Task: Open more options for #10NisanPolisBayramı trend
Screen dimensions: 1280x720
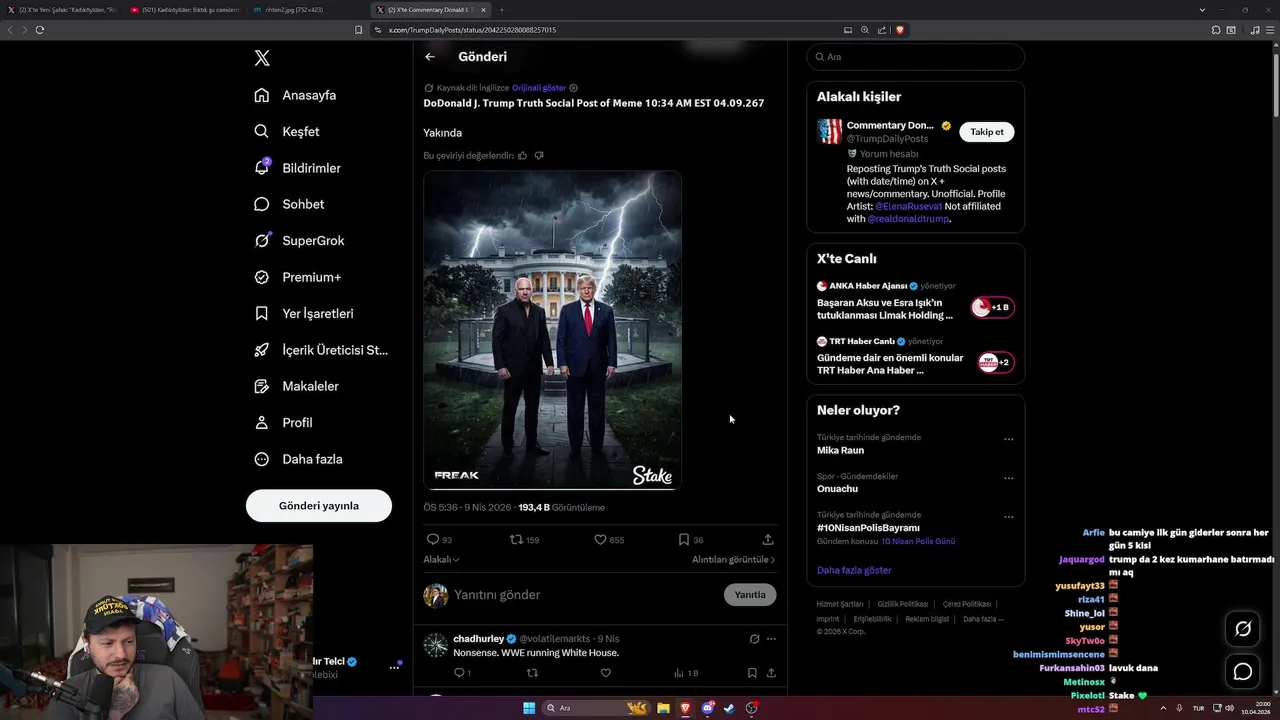Action: click(x=1008, y=517)
